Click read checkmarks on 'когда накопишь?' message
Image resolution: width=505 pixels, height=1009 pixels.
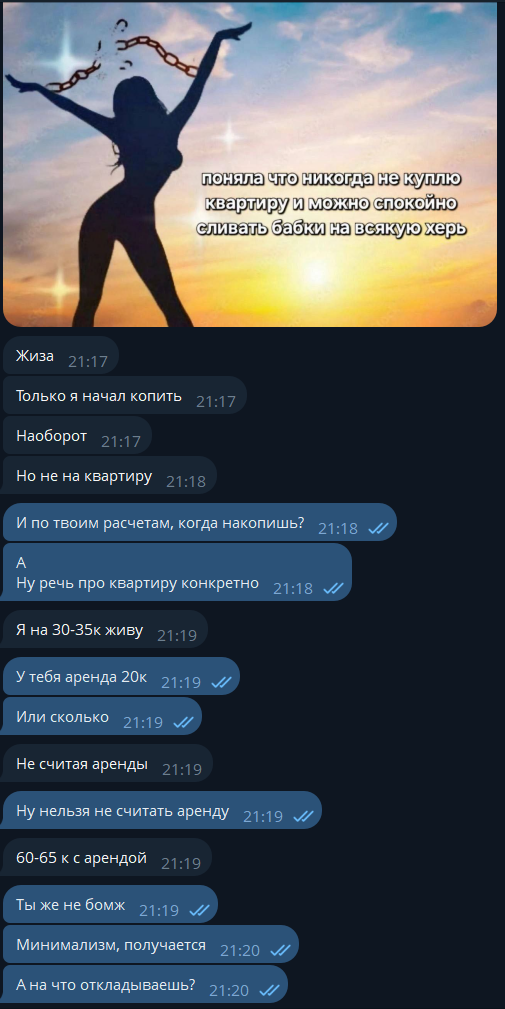click(x=378, y=528)
